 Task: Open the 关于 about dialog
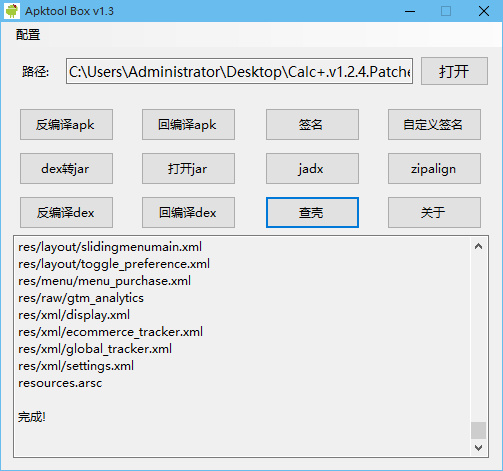point(434,213)
